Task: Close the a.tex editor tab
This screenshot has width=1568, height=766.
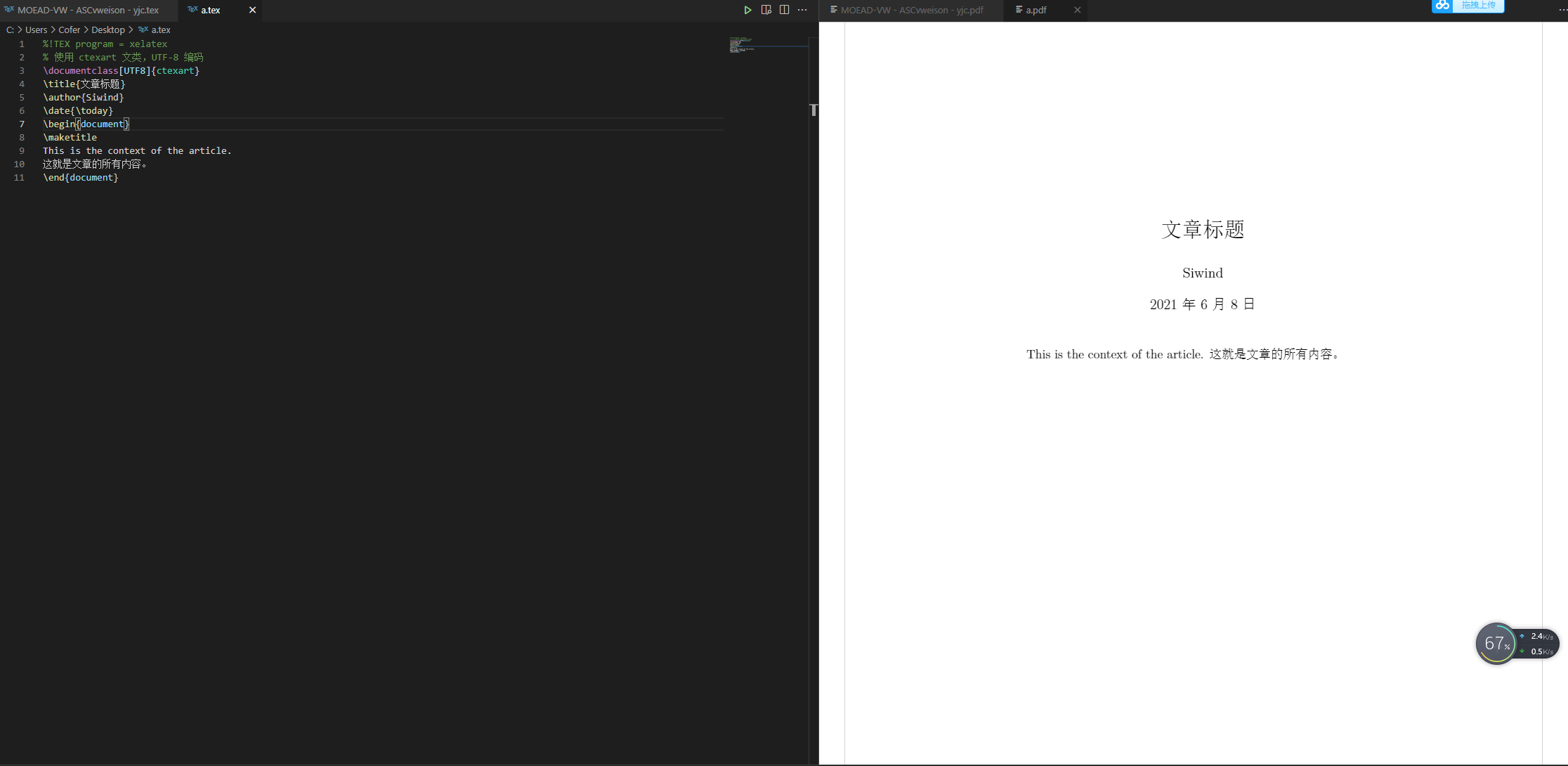Action: tap(252, 10)
